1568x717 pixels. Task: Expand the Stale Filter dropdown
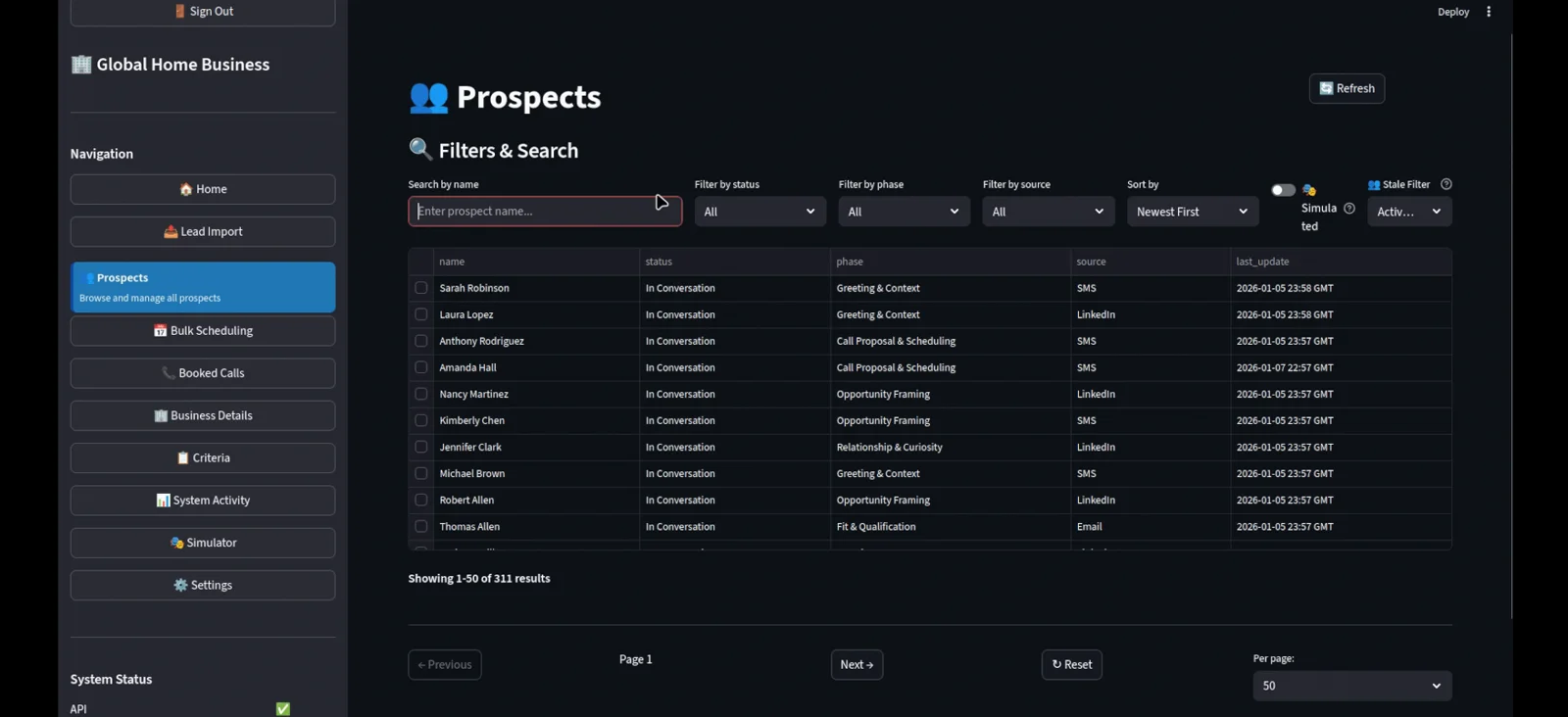click(1409, 212)
